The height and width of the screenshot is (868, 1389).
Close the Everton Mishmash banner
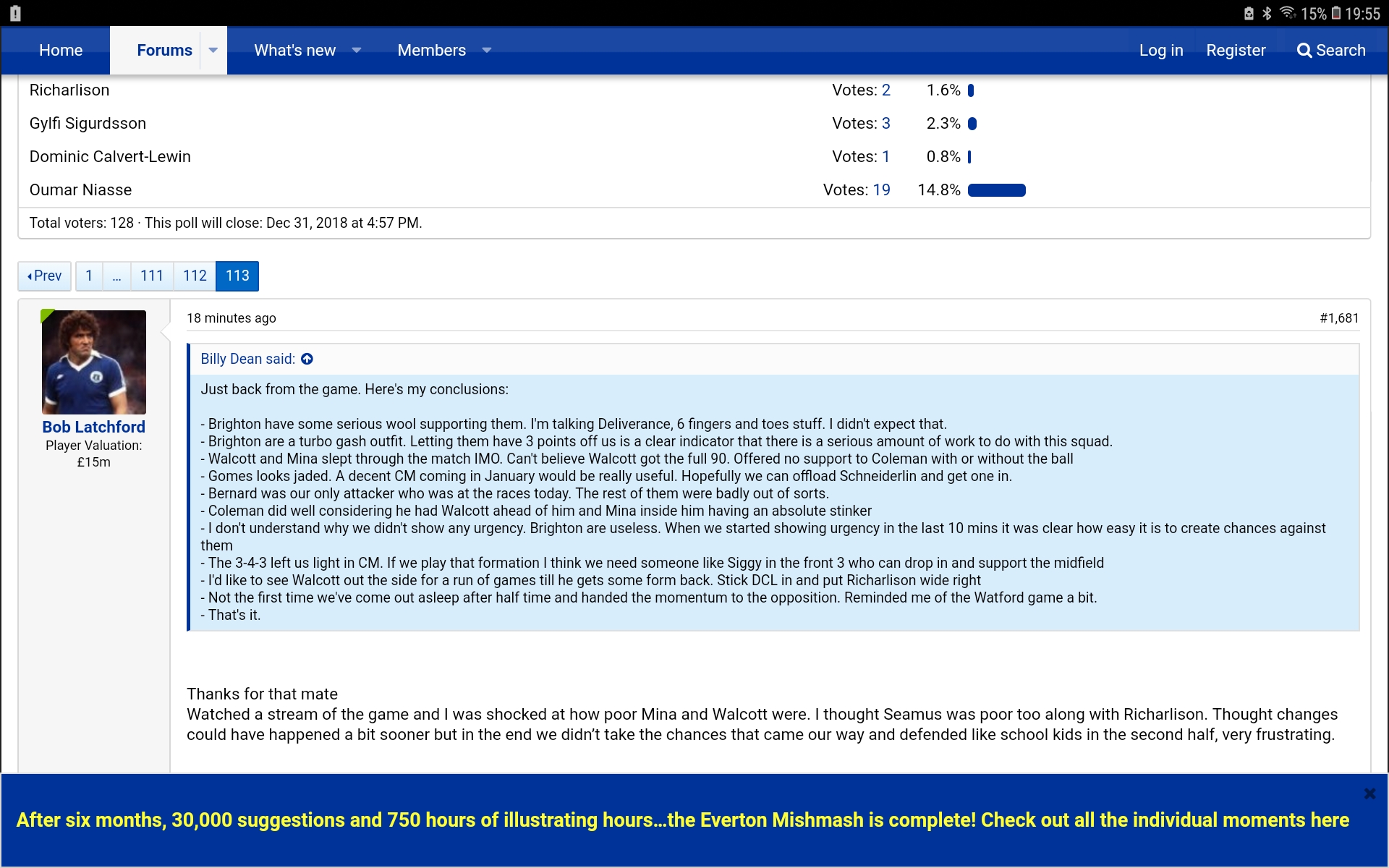click(x=1369, y=793)
